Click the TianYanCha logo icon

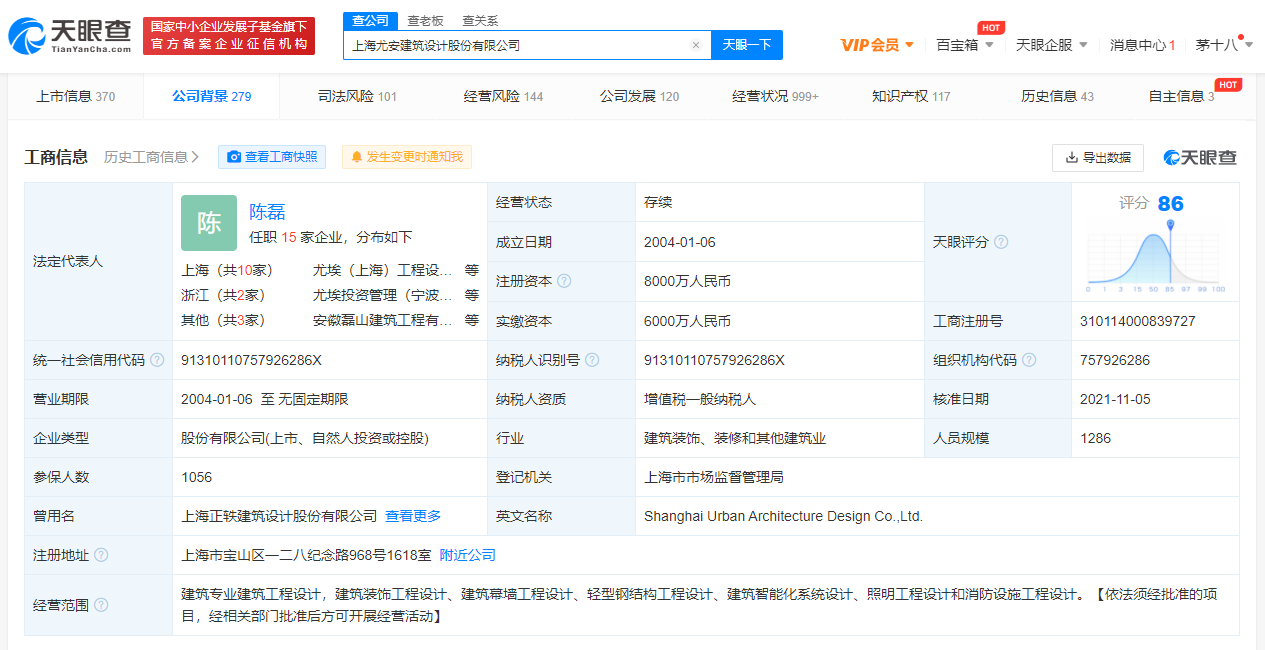point(27,36)
